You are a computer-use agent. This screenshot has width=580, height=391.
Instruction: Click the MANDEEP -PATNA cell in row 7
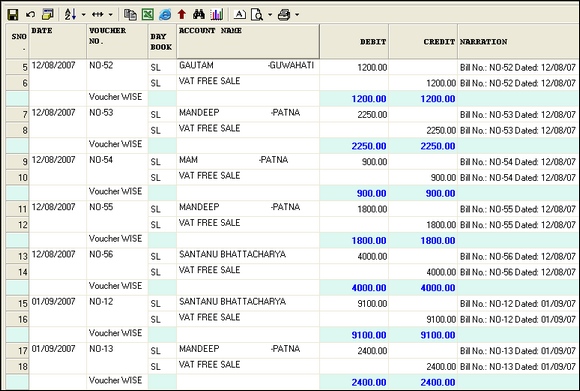(248, 114)
